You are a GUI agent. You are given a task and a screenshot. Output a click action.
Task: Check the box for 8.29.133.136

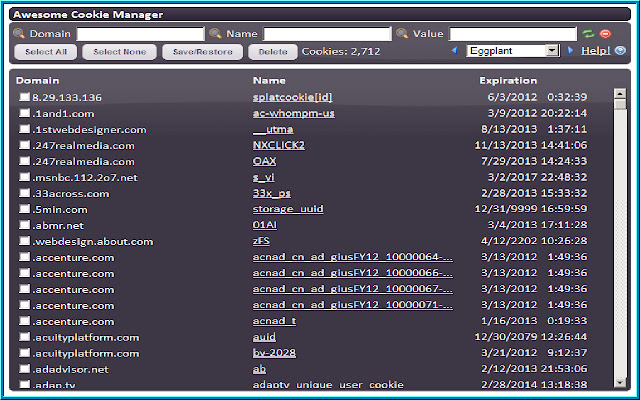(24, 97)
